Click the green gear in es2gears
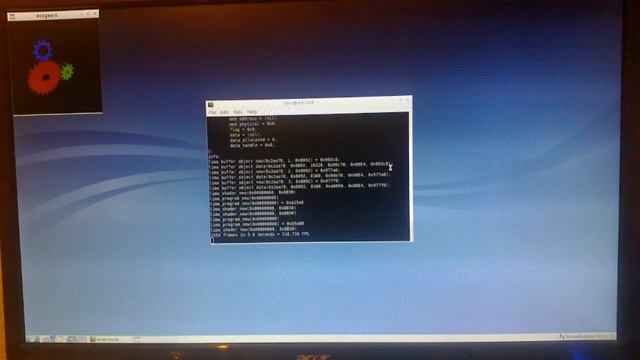The image size is (640, 360). coord(67,72)
